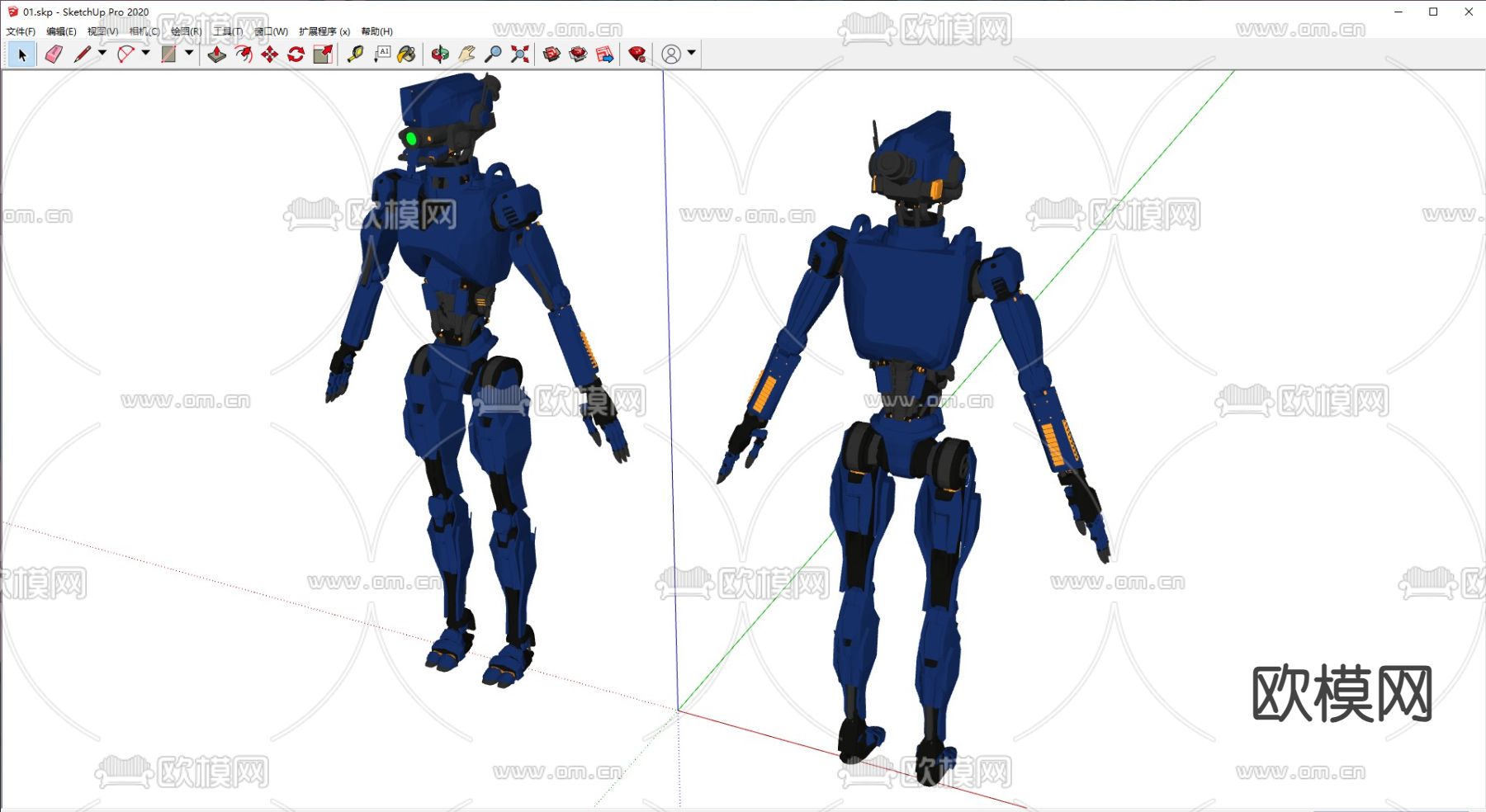Expand the Arc tool dropdown arrow
Screen dimensions: 1486x812
click(x=146, y=53)
